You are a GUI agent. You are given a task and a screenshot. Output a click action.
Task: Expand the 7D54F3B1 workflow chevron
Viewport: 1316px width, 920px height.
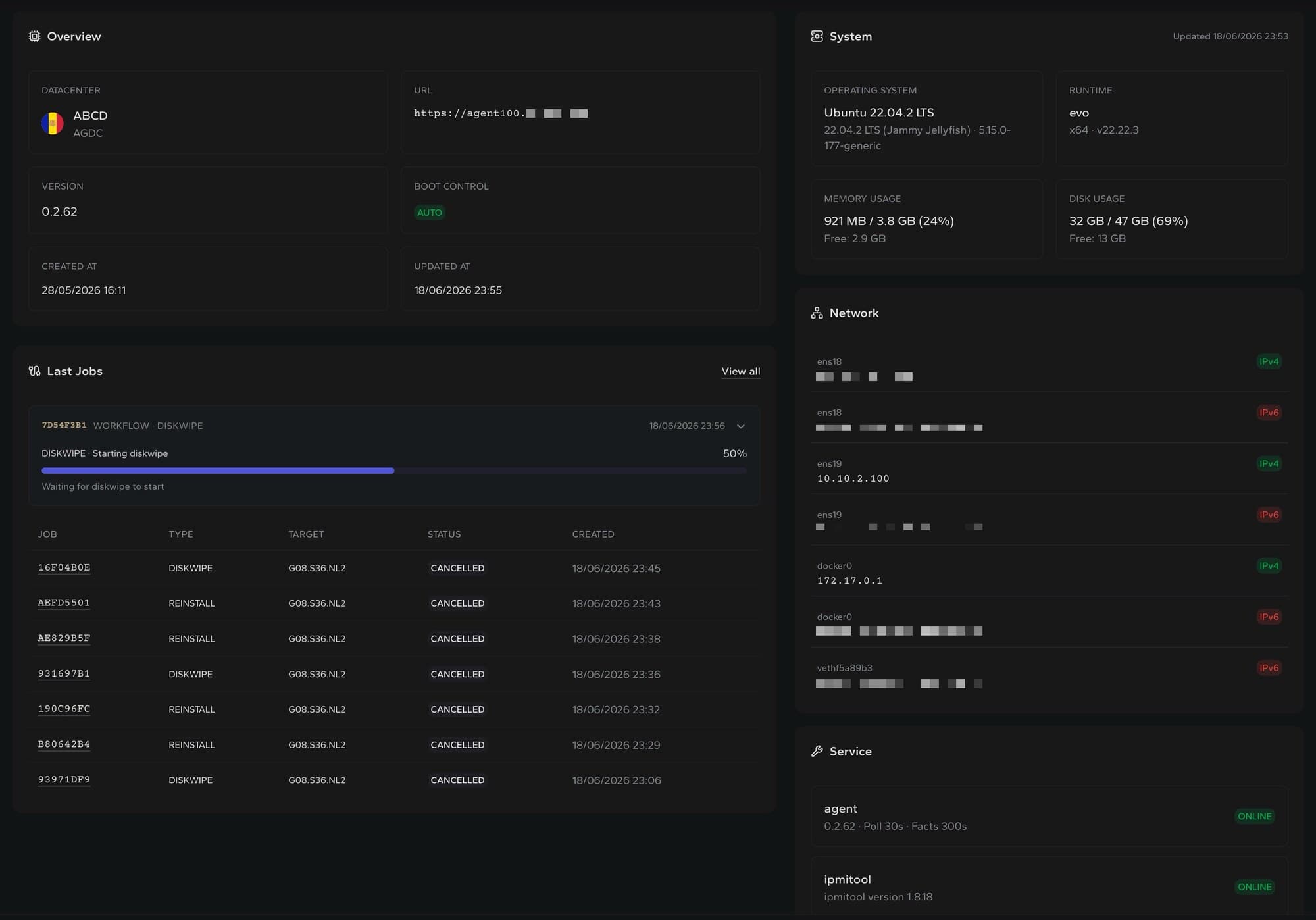pos(741,426)
